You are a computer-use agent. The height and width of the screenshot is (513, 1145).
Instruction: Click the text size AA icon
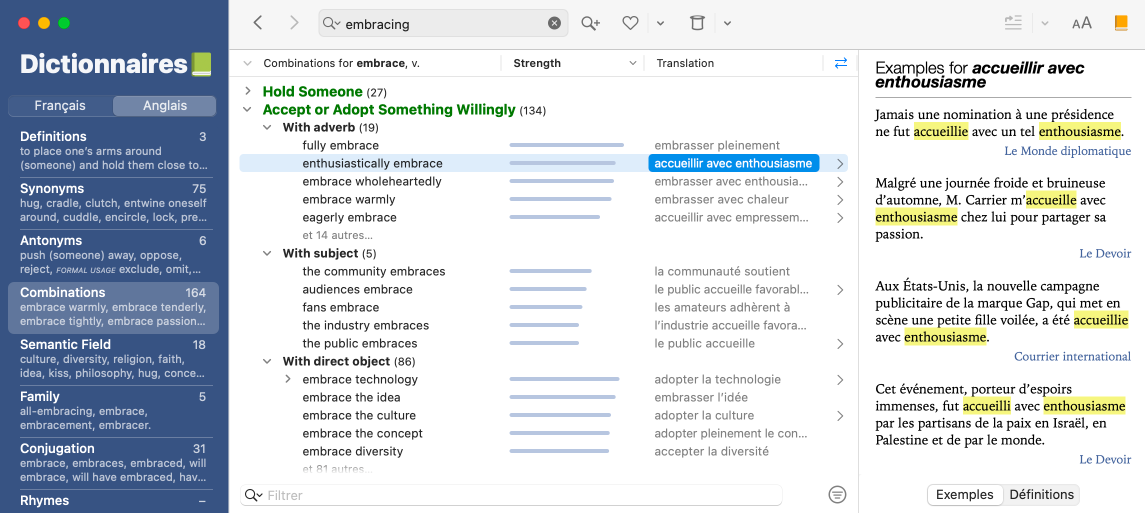[1081, 23]
